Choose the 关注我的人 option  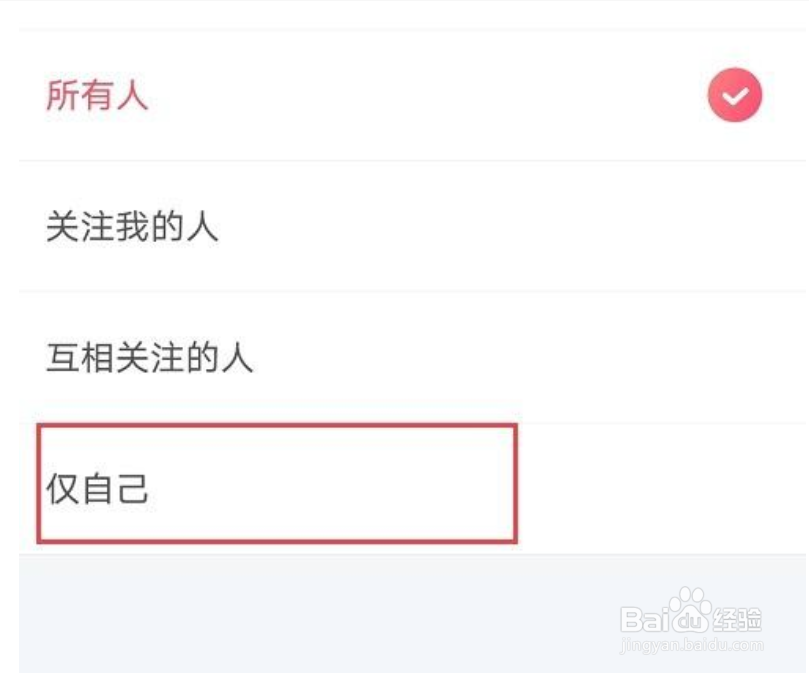(413, 227)
